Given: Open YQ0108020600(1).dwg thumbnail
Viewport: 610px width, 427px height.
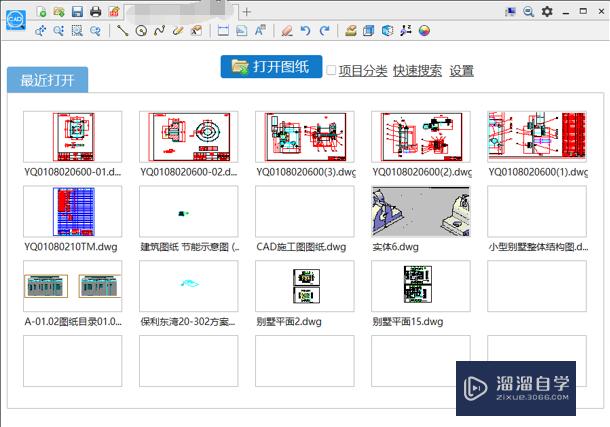Looking at the screenshot, I should coord(537,136).
